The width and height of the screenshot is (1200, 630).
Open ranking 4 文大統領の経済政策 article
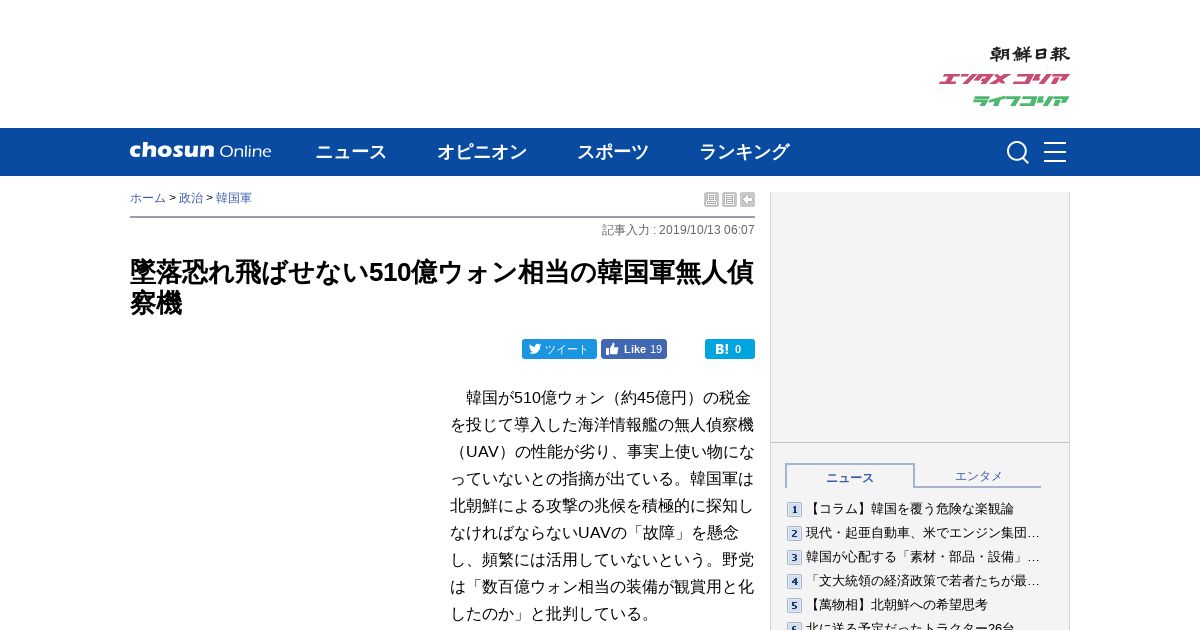923,581
